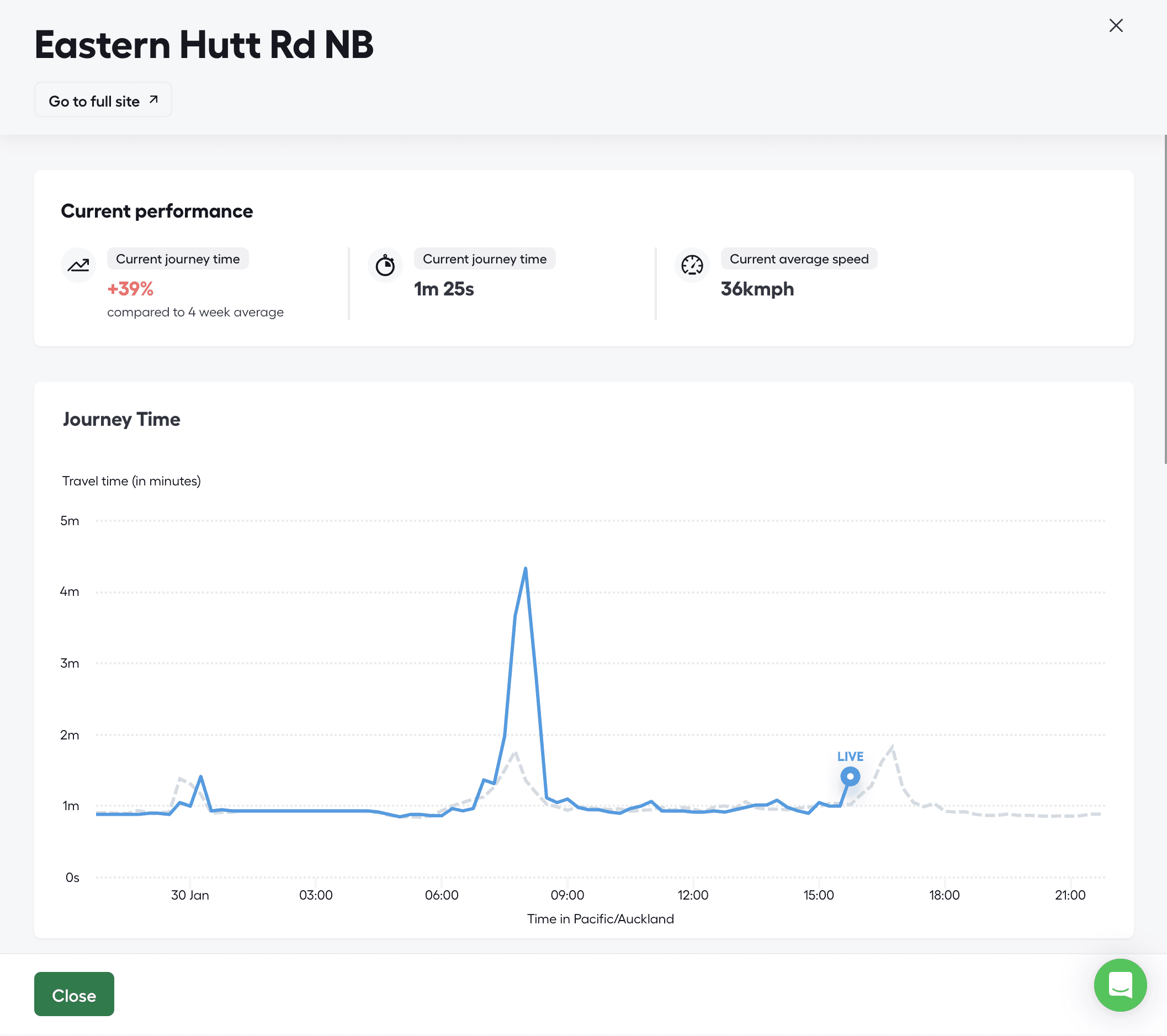1167x1036 pixels.
Task: Click the trend line chart icon
Action: point(78,265)
